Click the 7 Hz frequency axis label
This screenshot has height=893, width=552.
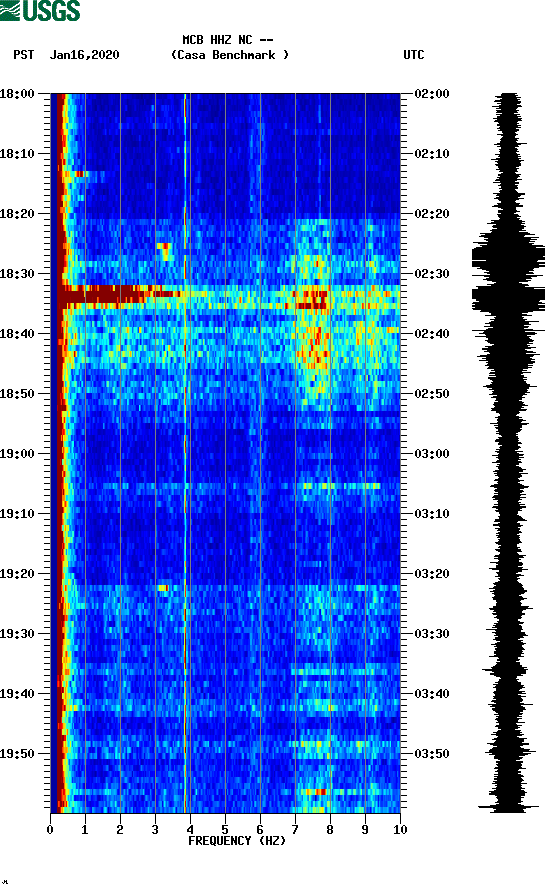295,830
